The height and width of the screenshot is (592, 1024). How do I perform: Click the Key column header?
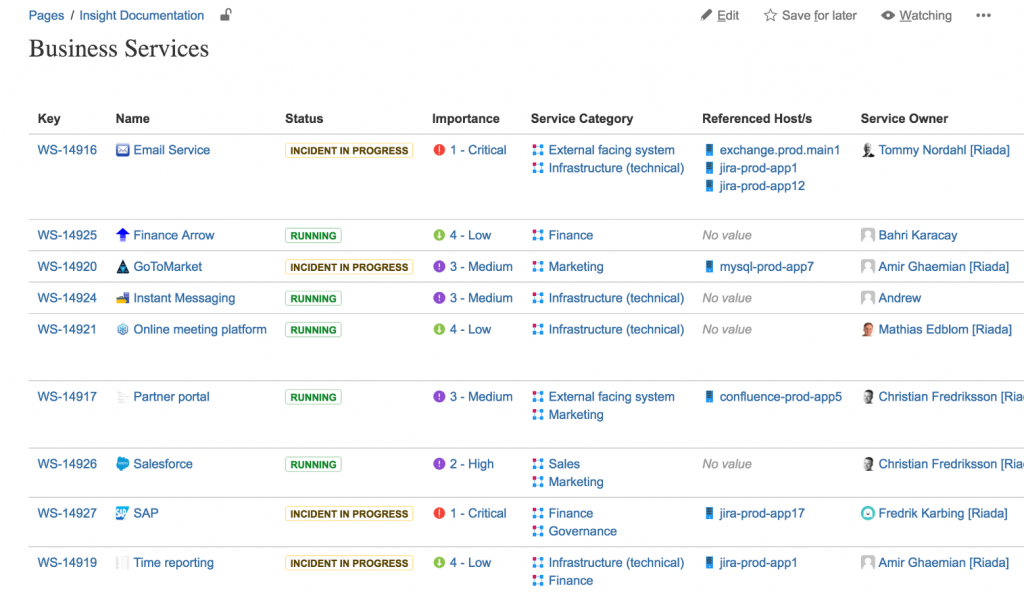49,118
